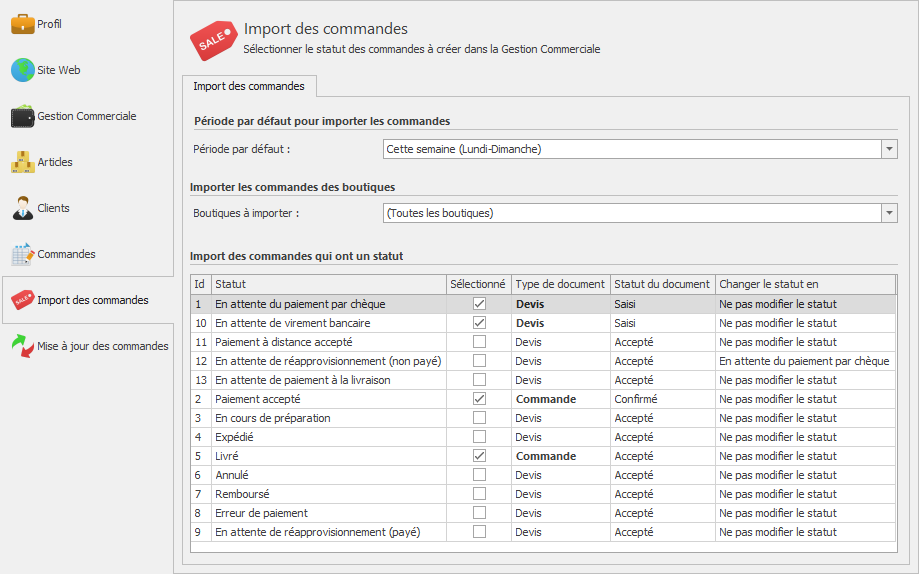This screenshot has width=919, height=574.
Task: Toggle the 'Paiement accepté' selection checkbox
Action: pos(480,399)
